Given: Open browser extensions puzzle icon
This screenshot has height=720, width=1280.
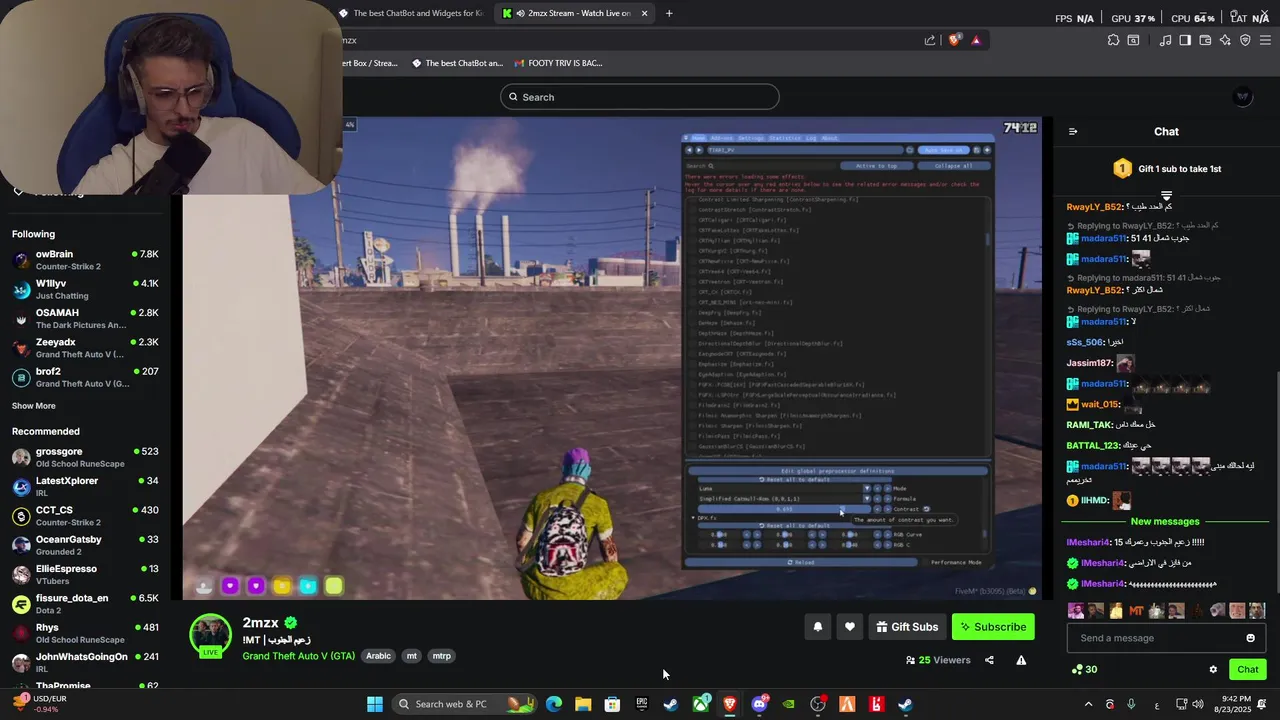Looking at the screenshot, I should pos(1113,40).
